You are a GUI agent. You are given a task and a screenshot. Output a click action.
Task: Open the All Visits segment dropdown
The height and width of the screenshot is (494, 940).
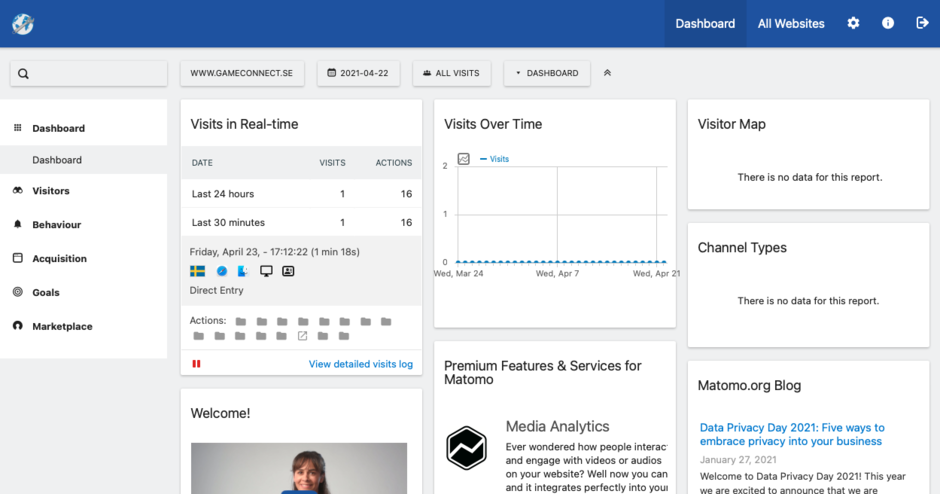point(451,73)
